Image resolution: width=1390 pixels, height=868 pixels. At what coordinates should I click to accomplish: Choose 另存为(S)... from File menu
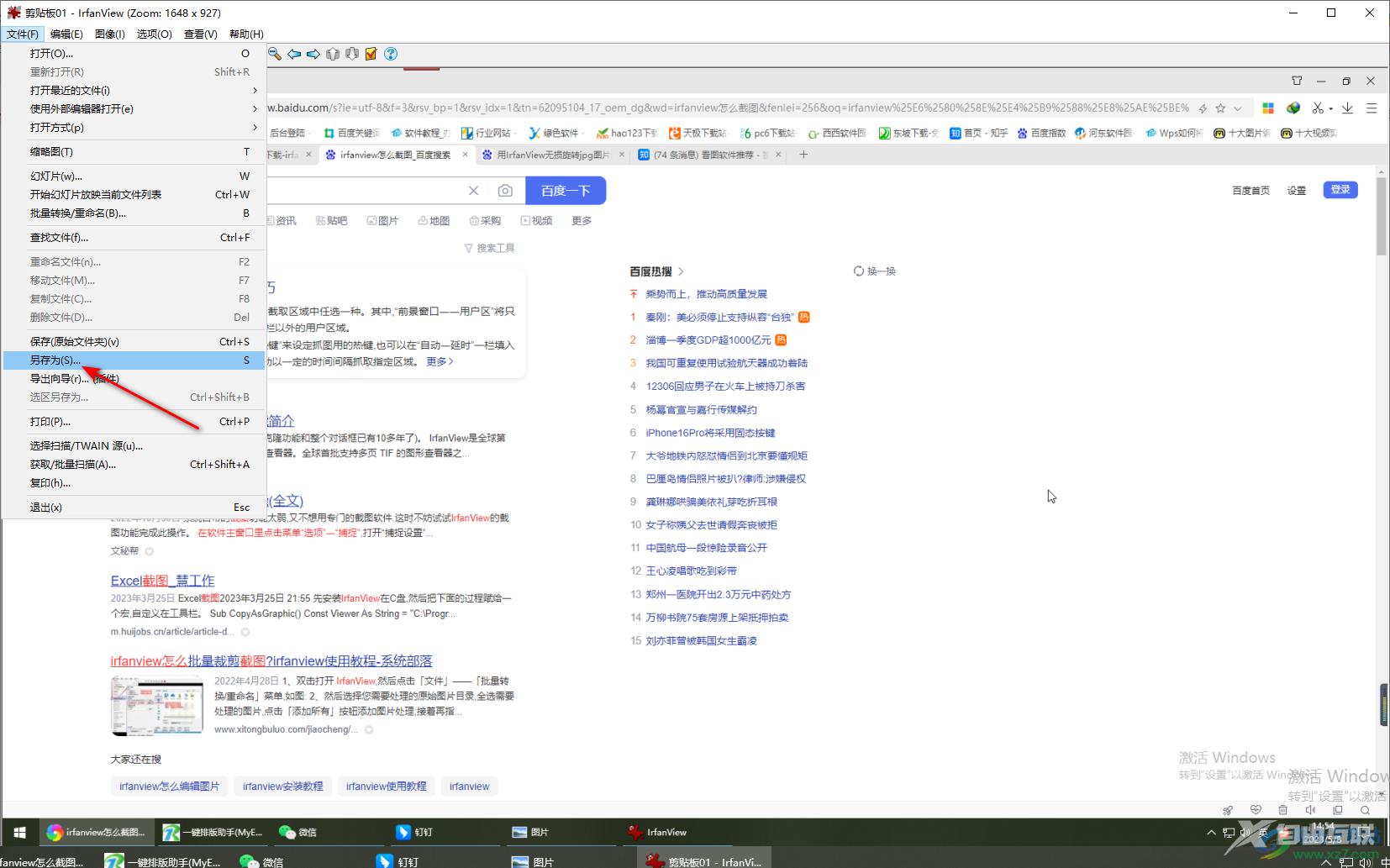(134, 360)
